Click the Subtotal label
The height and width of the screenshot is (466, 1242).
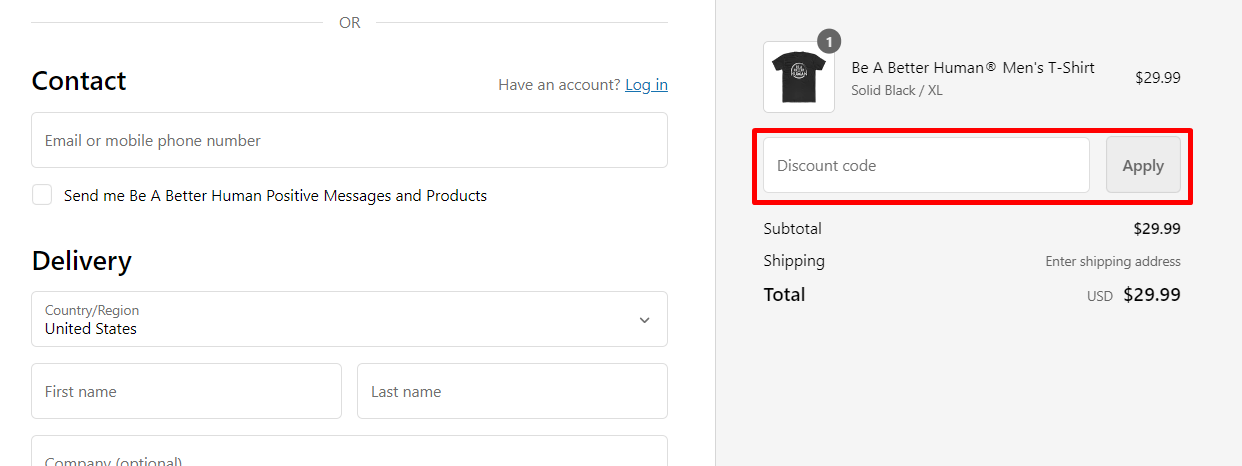792,228
